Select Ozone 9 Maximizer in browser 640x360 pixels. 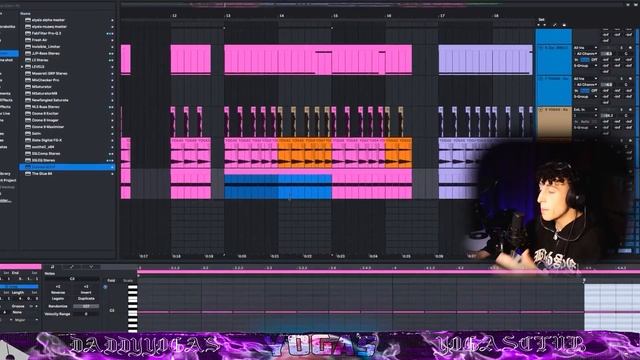(x=67, y=127)
